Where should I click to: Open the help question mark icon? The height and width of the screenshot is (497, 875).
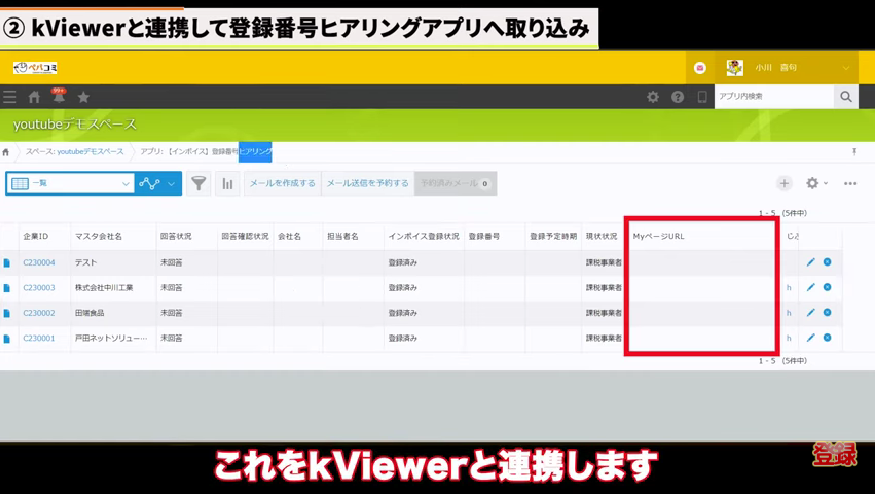pos(678,97)
